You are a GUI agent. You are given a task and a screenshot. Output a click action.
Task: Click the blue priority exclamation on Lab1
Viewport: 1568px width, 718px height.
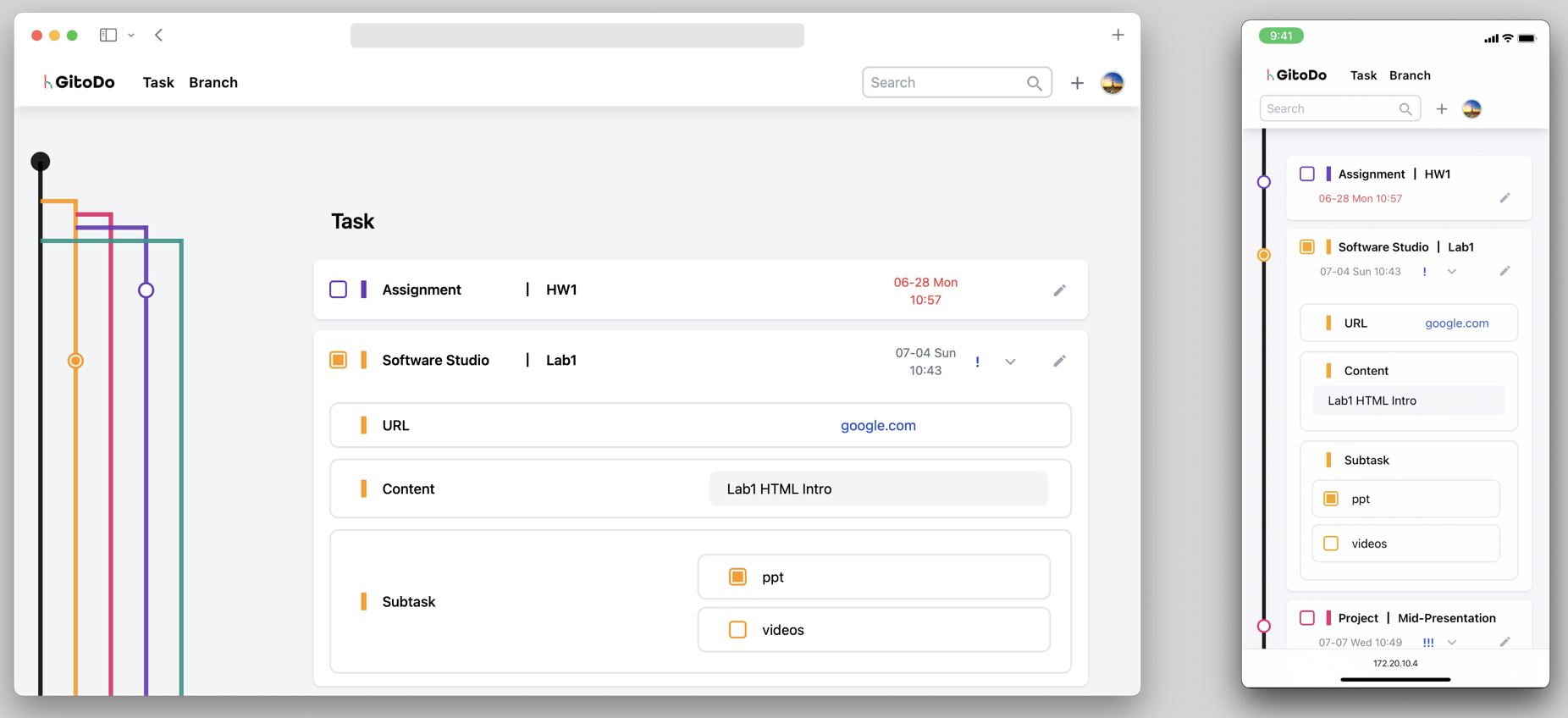[x=977, y=362]
